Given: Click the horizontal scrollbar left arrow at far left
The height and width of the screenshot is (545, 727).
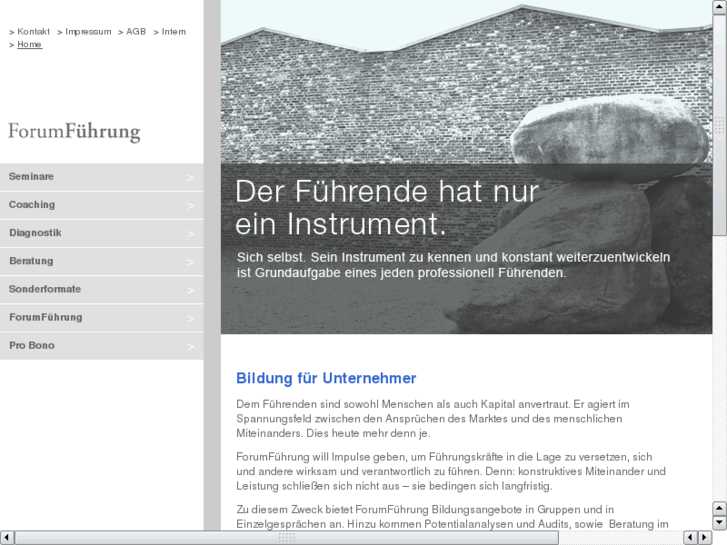Looking at the screenshot, I should (x=7, y=538).
